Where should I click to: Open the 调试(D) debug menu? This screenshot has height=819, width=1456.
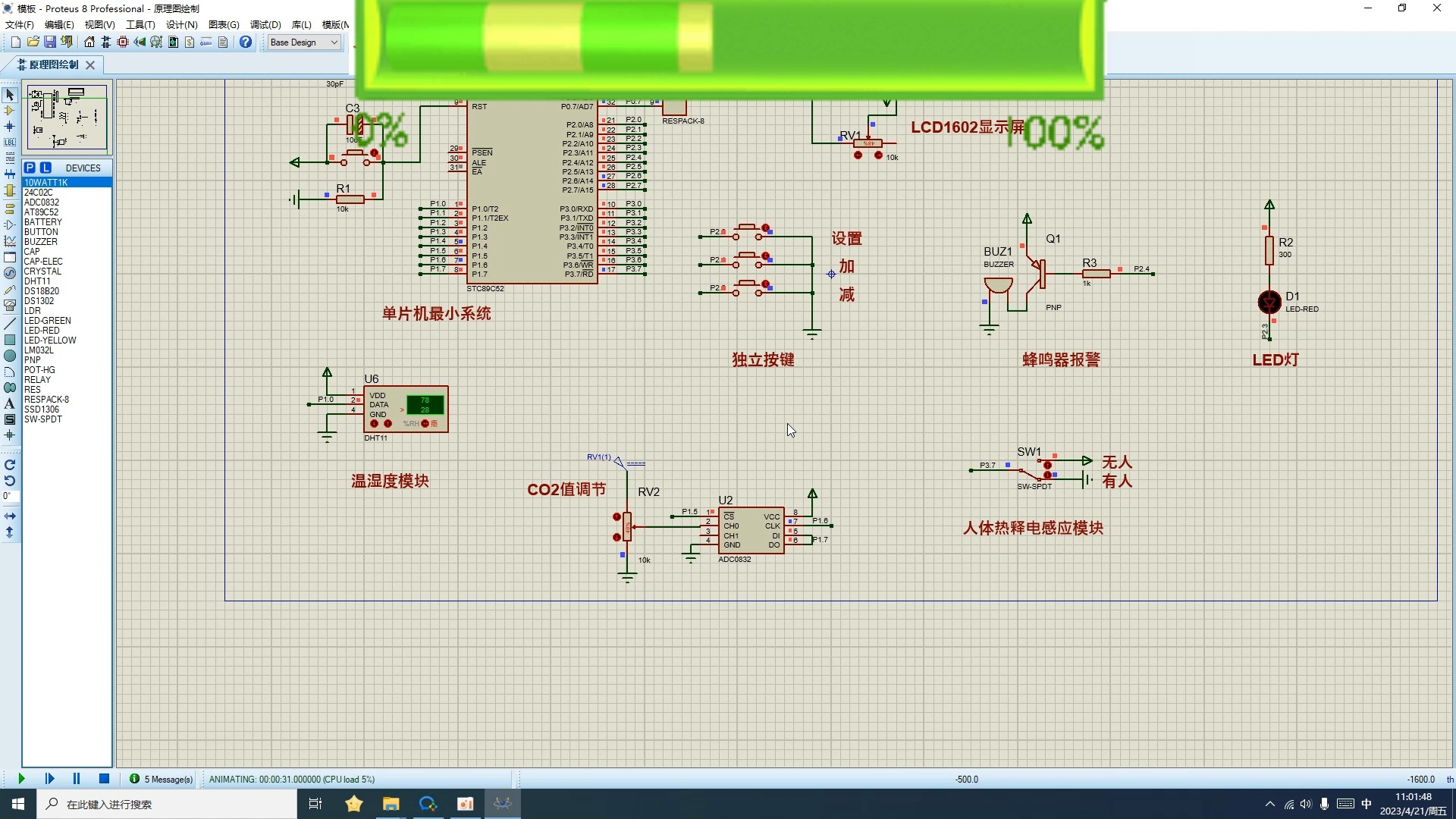[265, 25]
